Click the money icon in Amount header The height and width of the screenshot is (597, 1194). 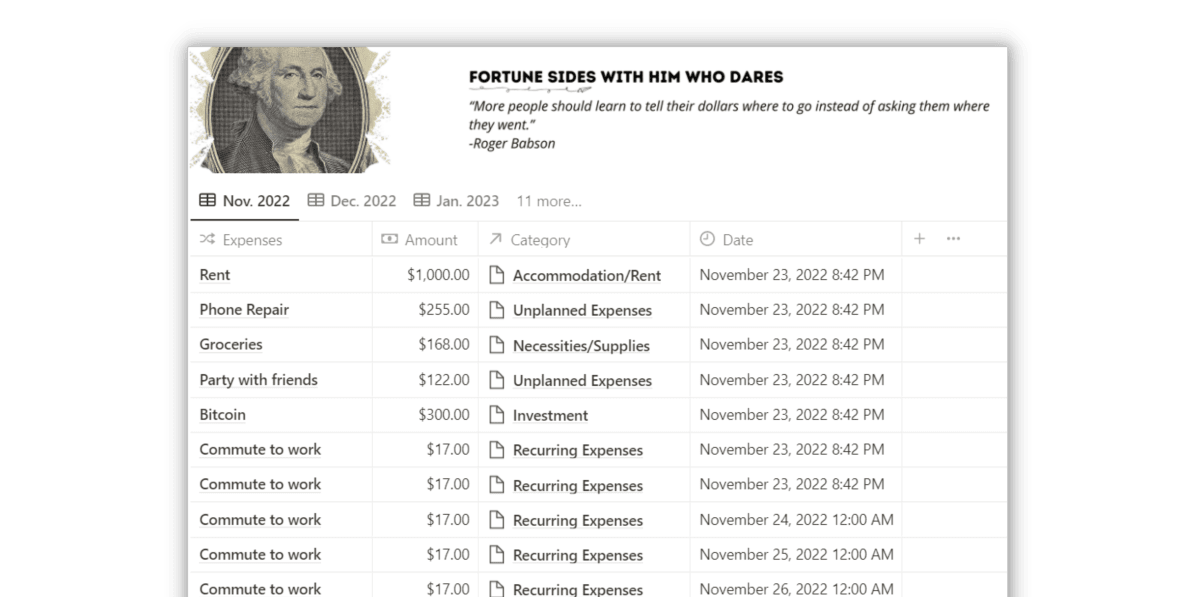pos(389,239)
